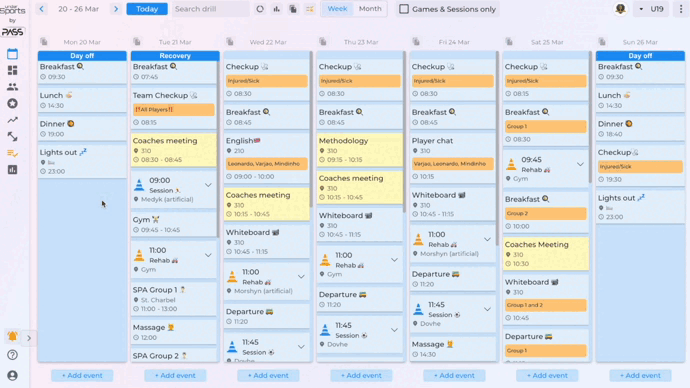Open the players group icon in sidebar
This screenshot has height=388, width=690.
pos(12,87)
